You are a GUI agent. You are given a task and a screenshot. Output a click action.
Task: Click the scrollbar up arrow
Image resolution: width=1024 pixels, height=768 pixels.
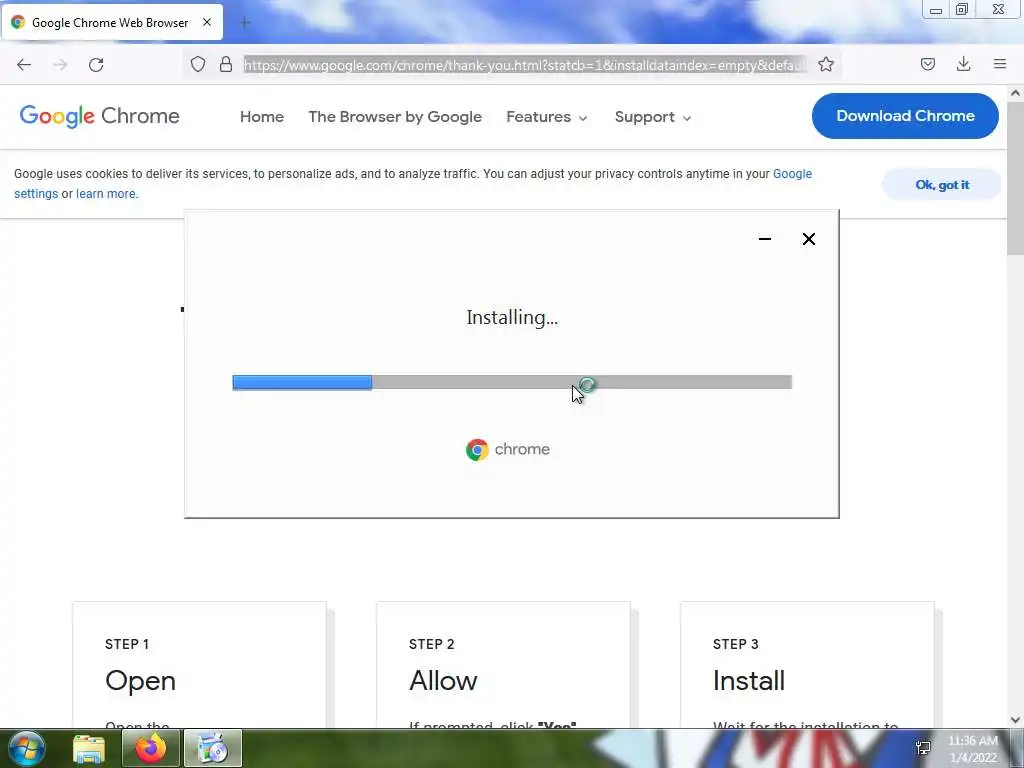tap(1015, 93)
